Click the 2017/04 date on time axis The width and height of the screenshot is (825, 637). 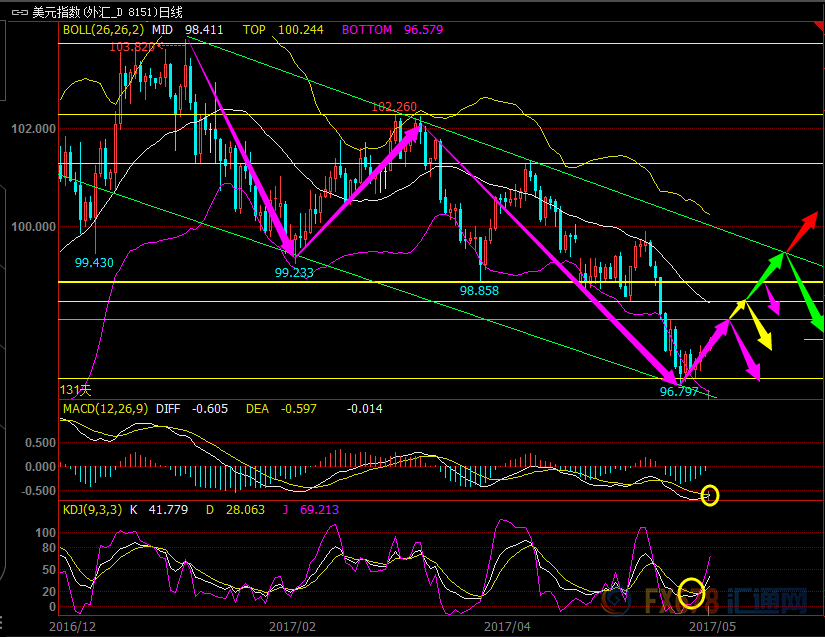click(507, 626)
